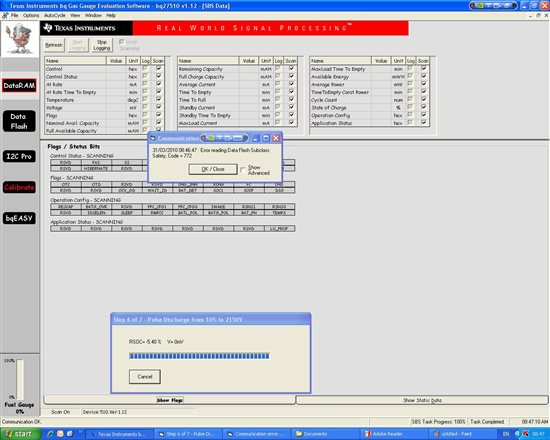Open the Options menu
The width and height of the screenshot is (550, 440).
pyautogui.click(x=31, y=15)
